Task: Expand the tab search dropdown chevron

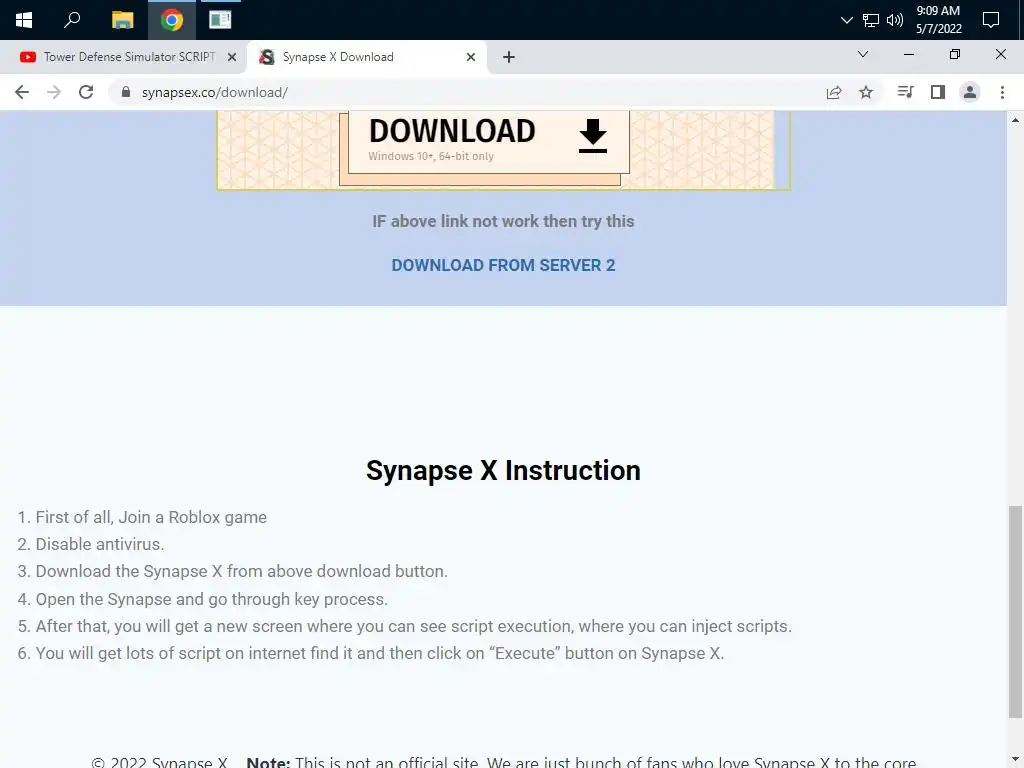Action: pyautogui.click(x=863, y=54)
